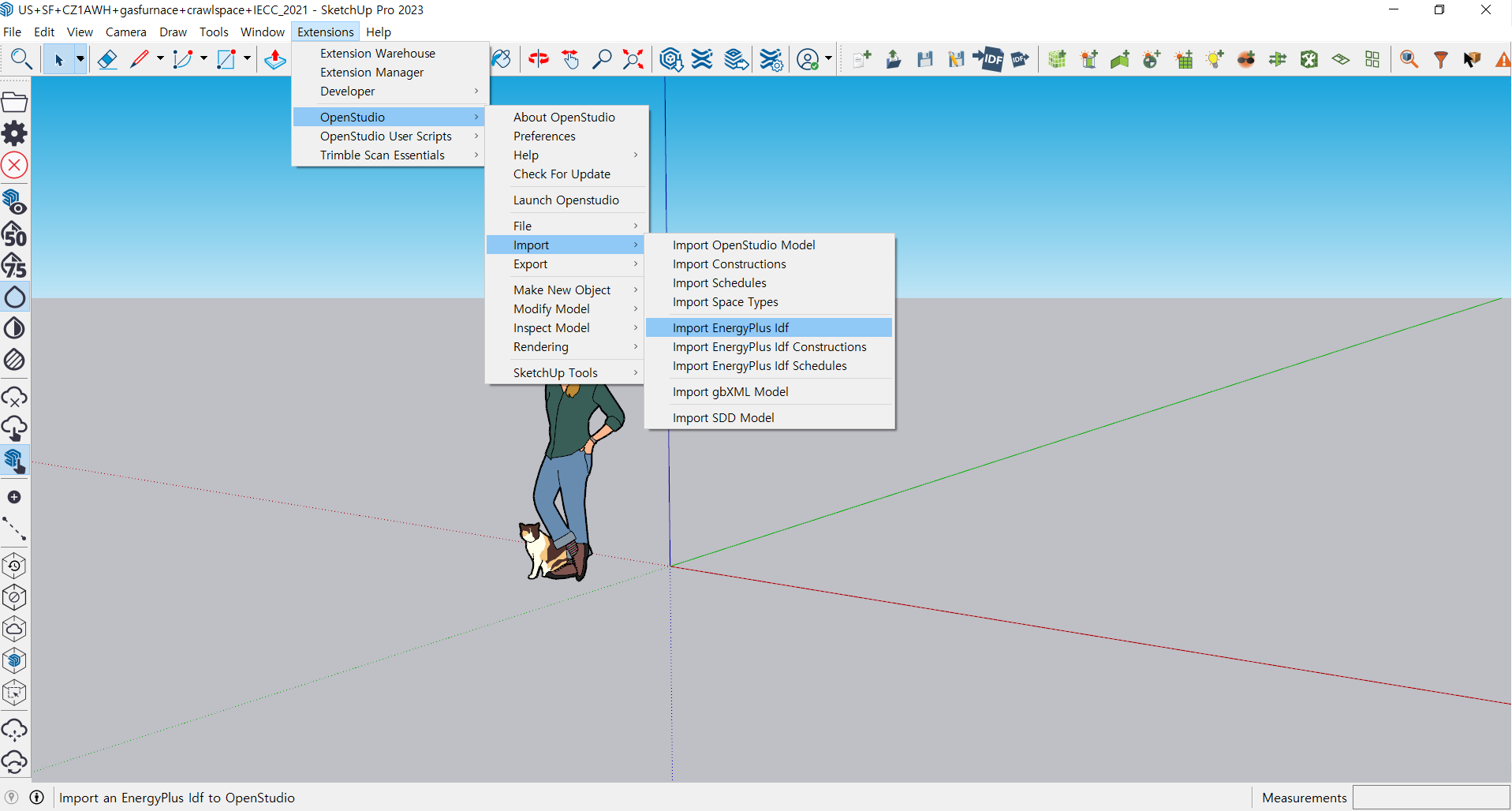Choose the Zoom magnifier tool
The height and width of the screenshot is (811, 1512).
tap(602, 59)
